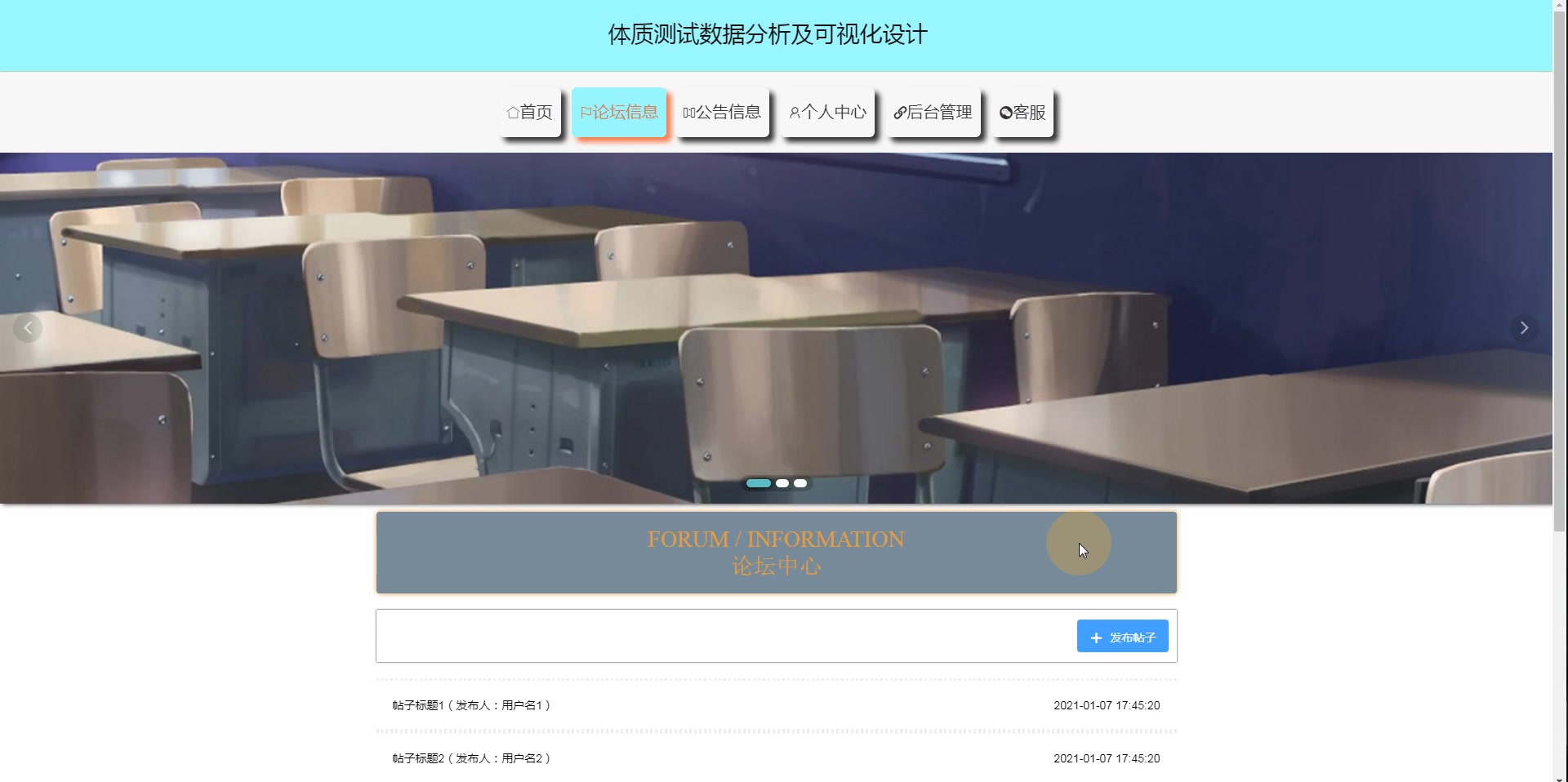Open the 后台管理 section
The height and width of the screenshot is (782, 1568).
click(933, 112)
